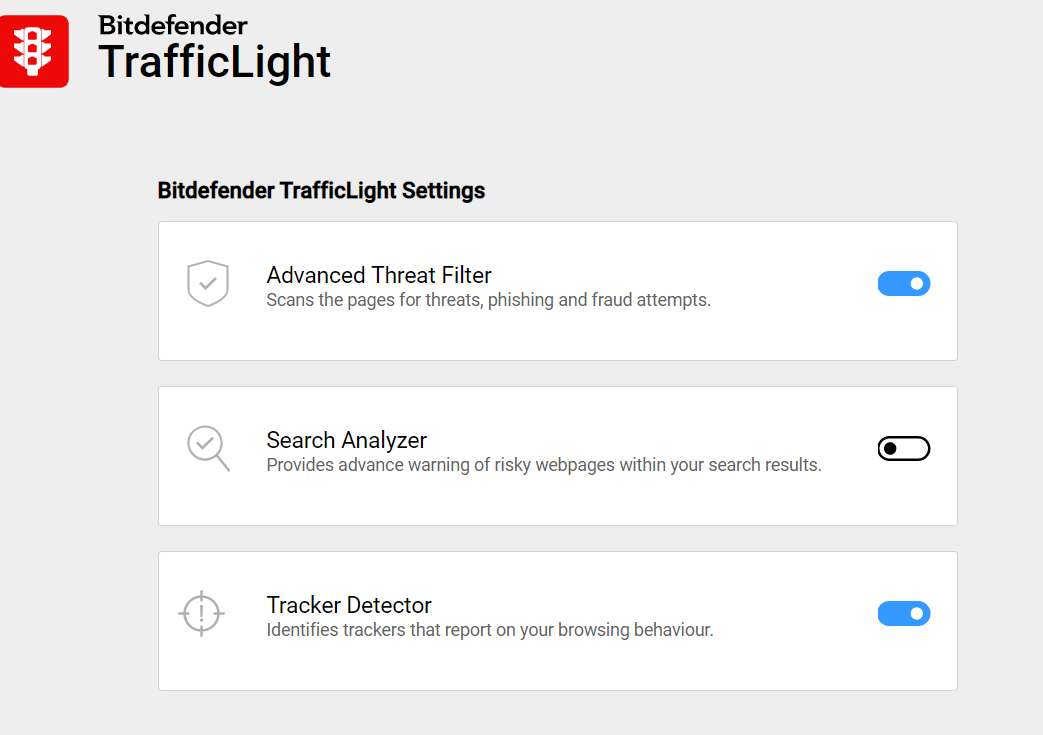Screen dimensions: 1043x735
Task: Select the Search Analyzer title text
Action: tap(346, 440)
